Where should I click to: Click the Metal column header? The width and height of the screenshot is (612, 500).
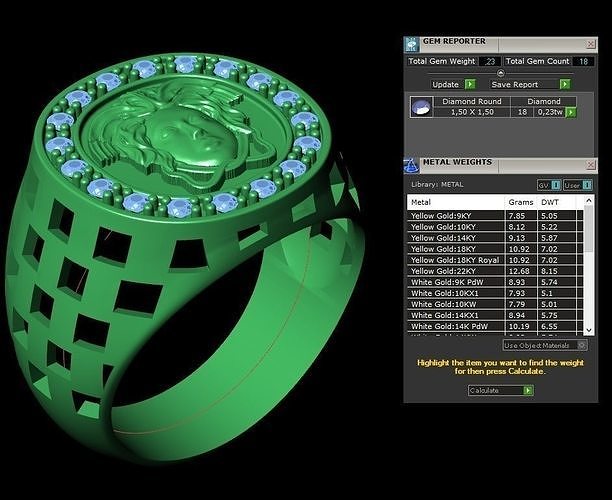(456, 202)
